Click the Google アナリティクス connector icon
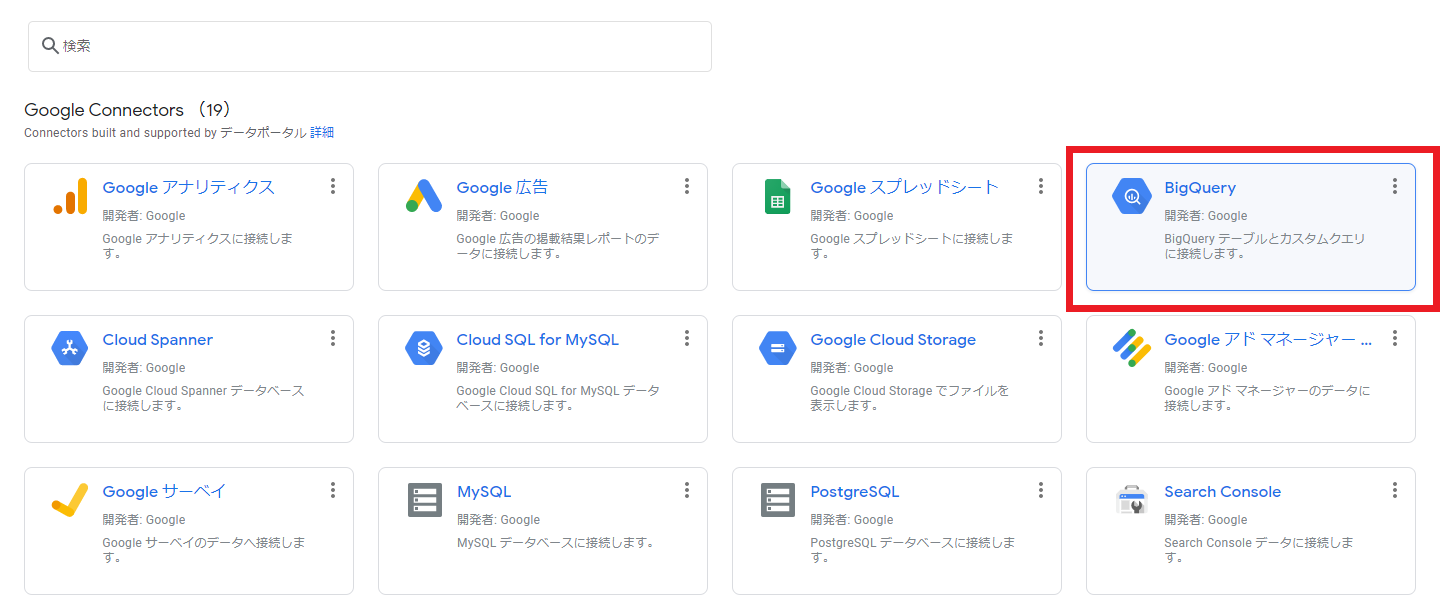The width and height of the screenshot is (1446, 605). (x=70, y=196)
